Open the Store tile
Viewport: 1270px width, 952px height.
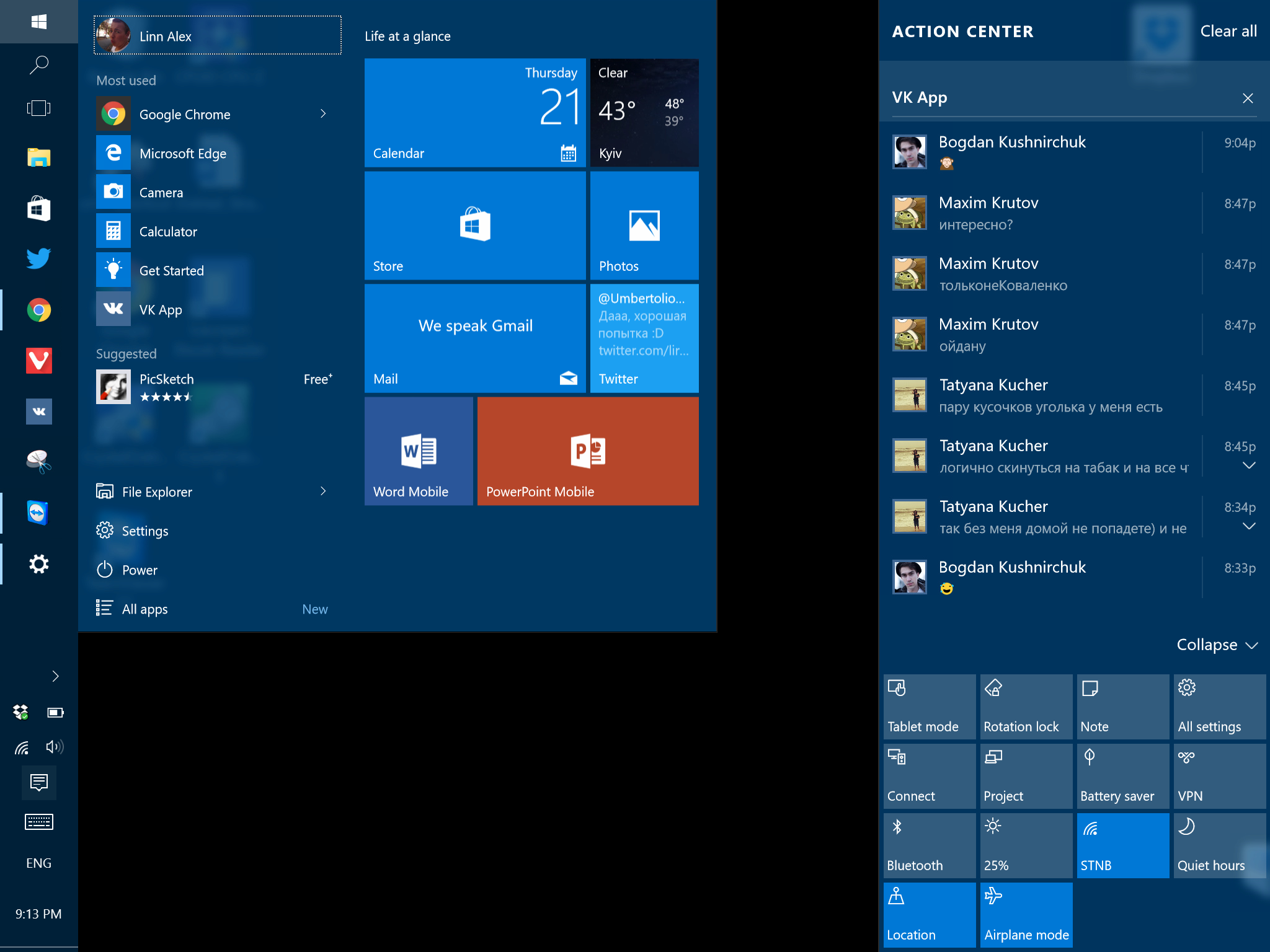click(x=475, y=226)
